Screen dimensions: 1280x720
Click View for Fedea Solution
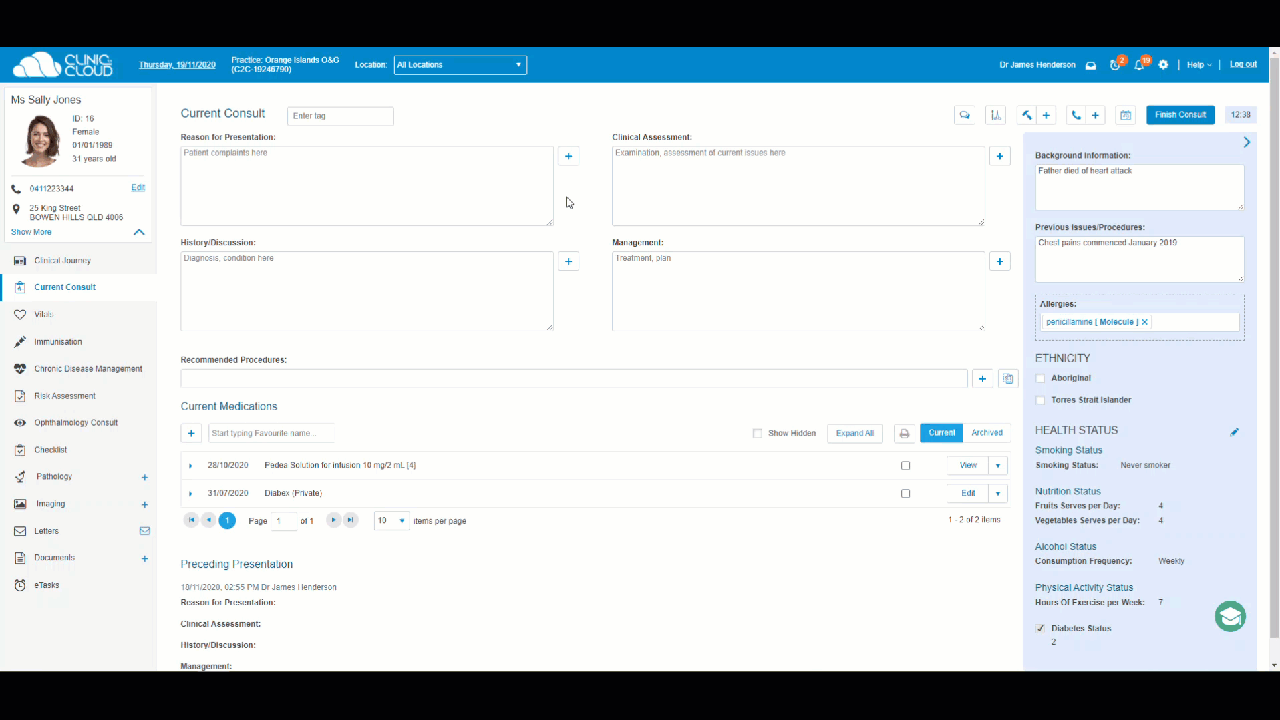tap(968, 466)
